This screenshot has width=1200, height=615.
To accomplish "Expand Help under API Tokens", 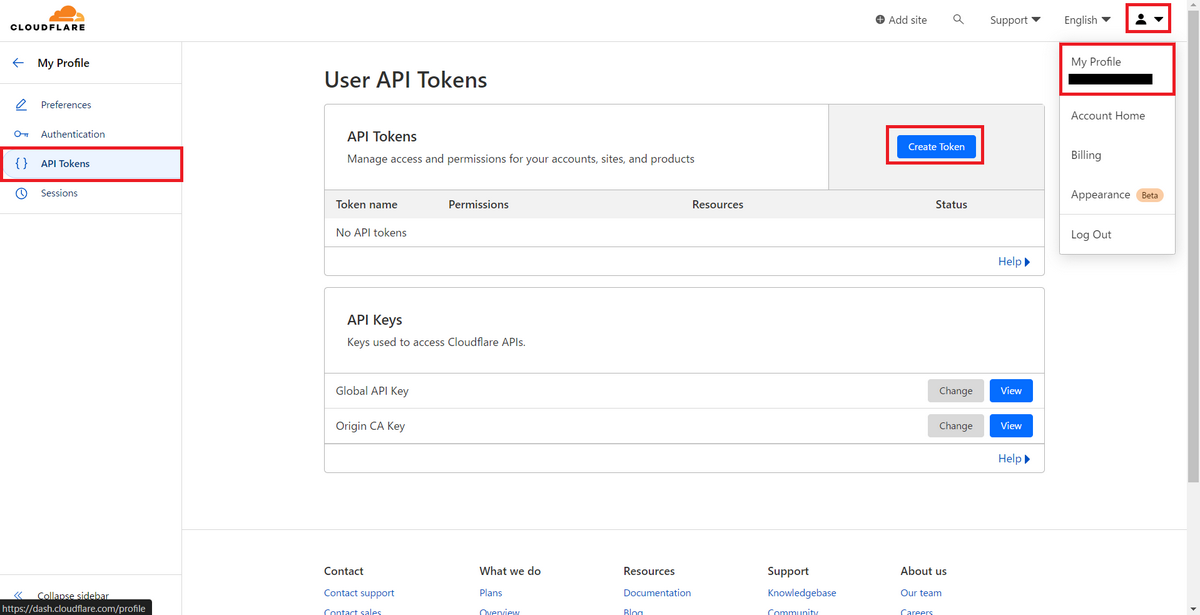I will (x=1014, y=261).
